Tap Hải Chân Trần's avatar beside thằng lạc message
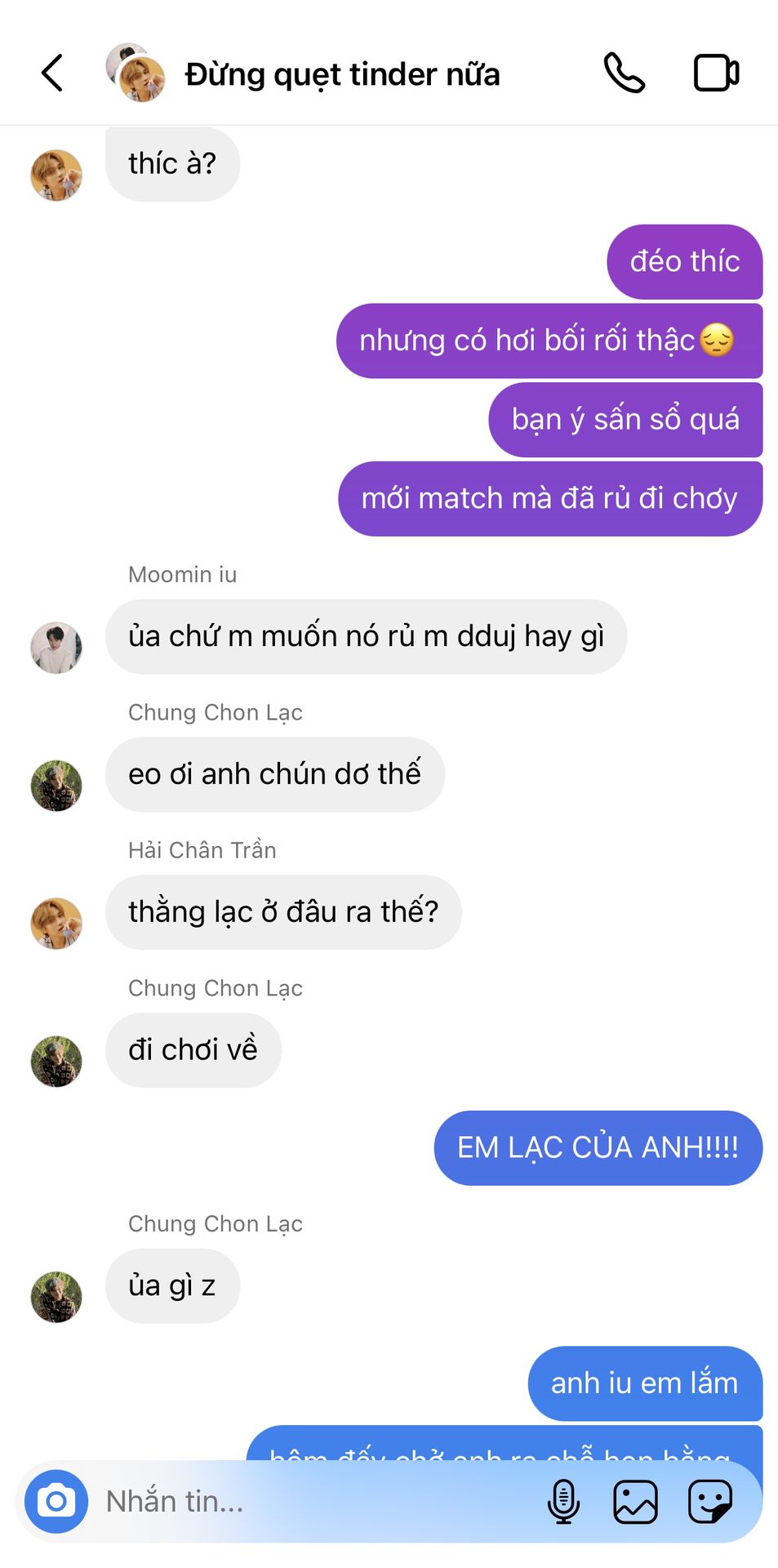Screen dimensions: 778x1568 click(56, 924)
